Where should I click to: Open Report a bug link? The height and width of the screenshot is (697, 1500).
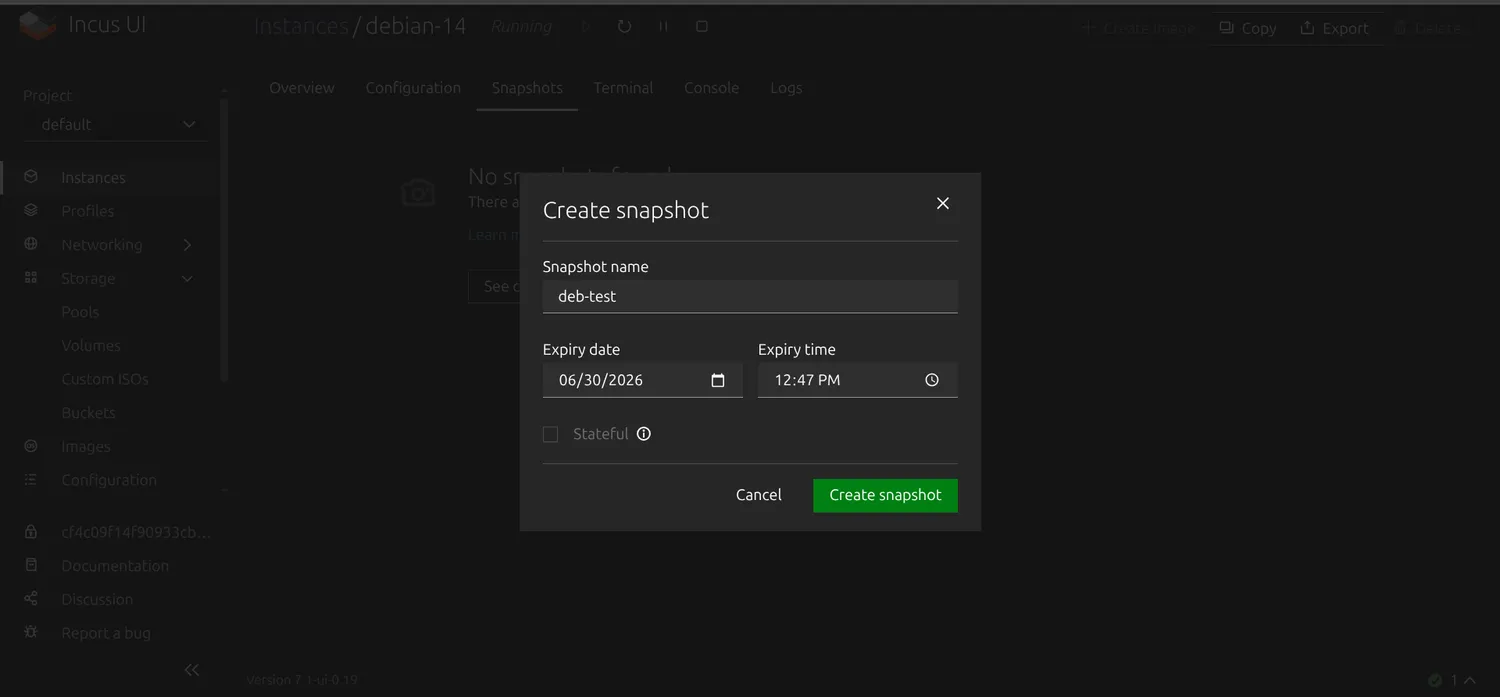pyautogui.click(x=106, y=633)
